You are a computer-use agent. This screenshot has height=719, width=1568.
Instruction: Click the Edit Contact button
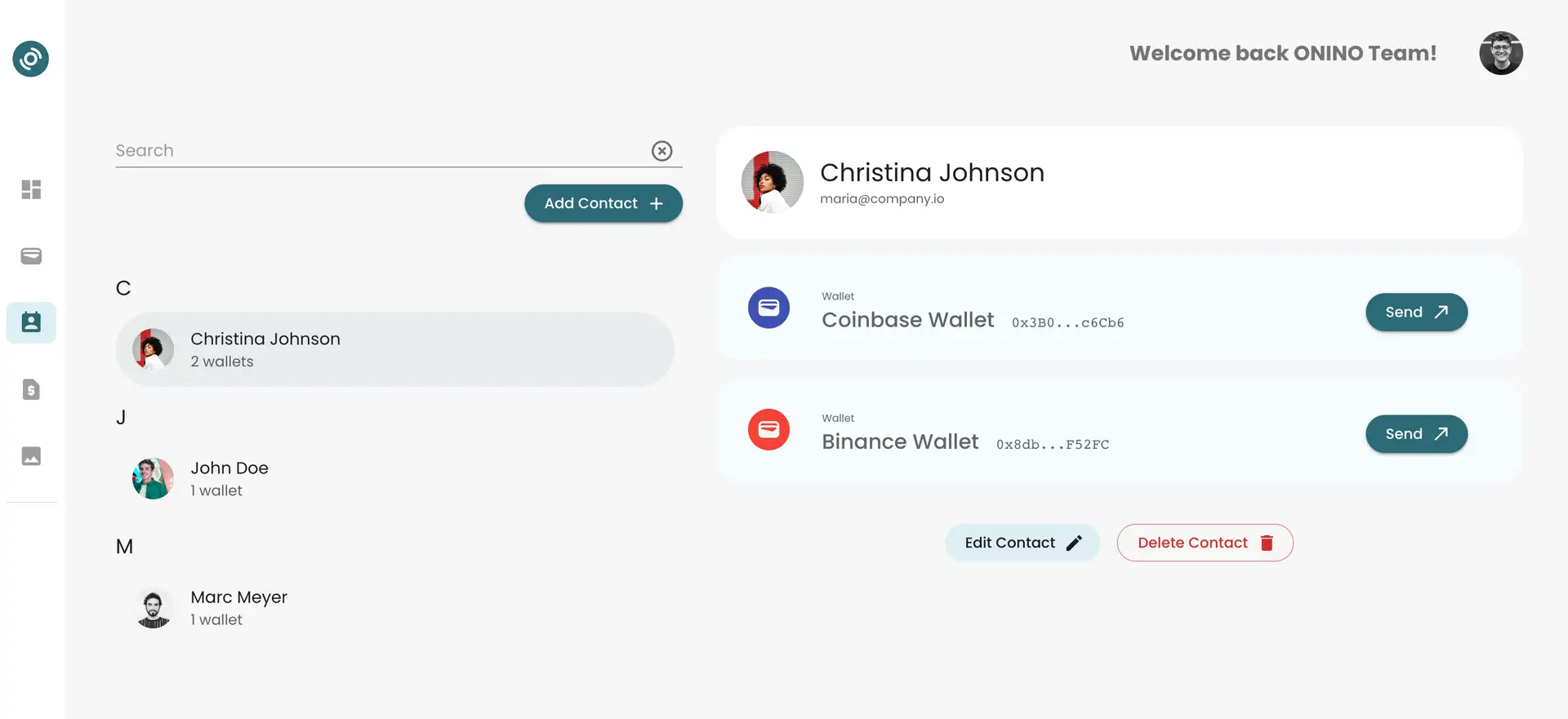tap(1022, 543)
